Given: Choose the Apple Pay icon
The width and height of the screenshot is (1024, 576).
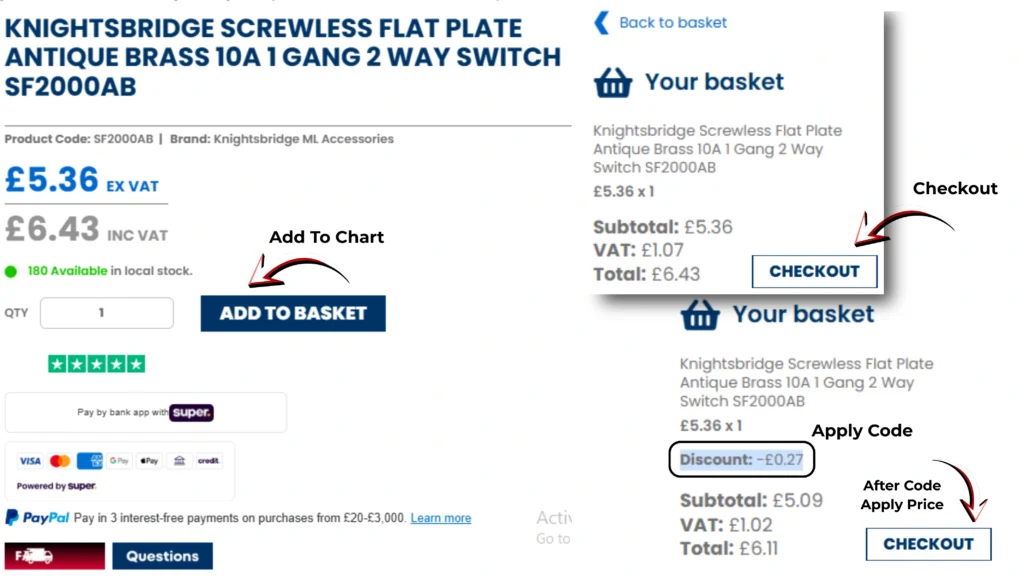Looking at the screenshot, I should pyautogui.click(x=149, y=461).
